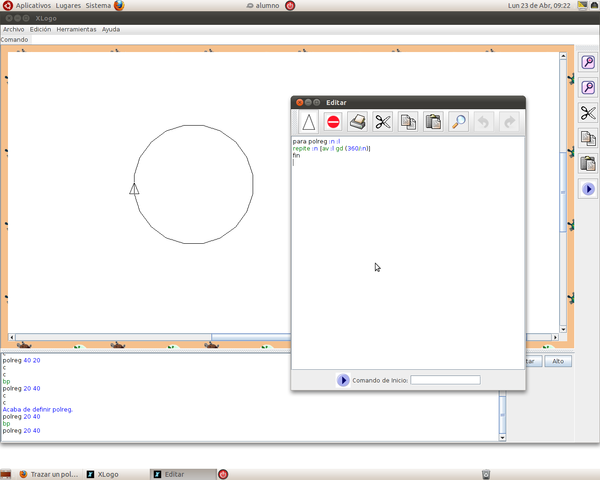
Task: Click the red power icon in top panel
Action: (x=290, y=5)
